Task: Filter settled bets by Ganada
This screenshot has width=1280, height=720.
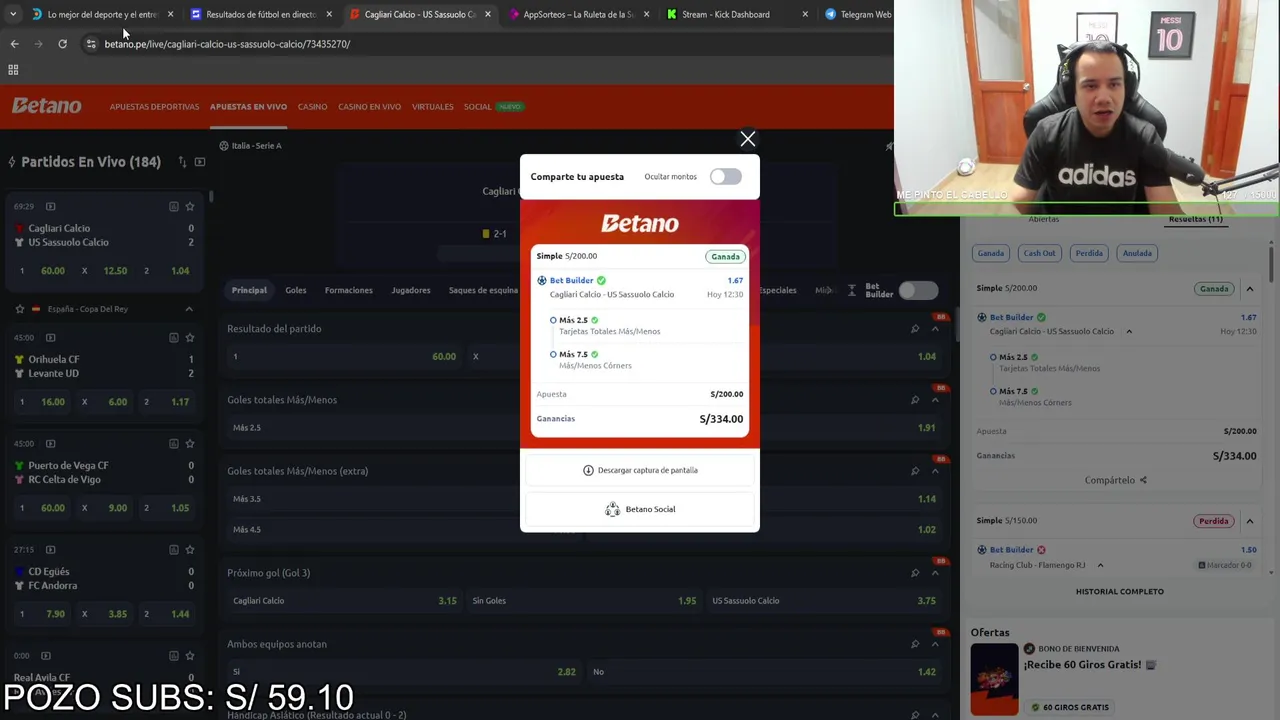Action: 990,253
